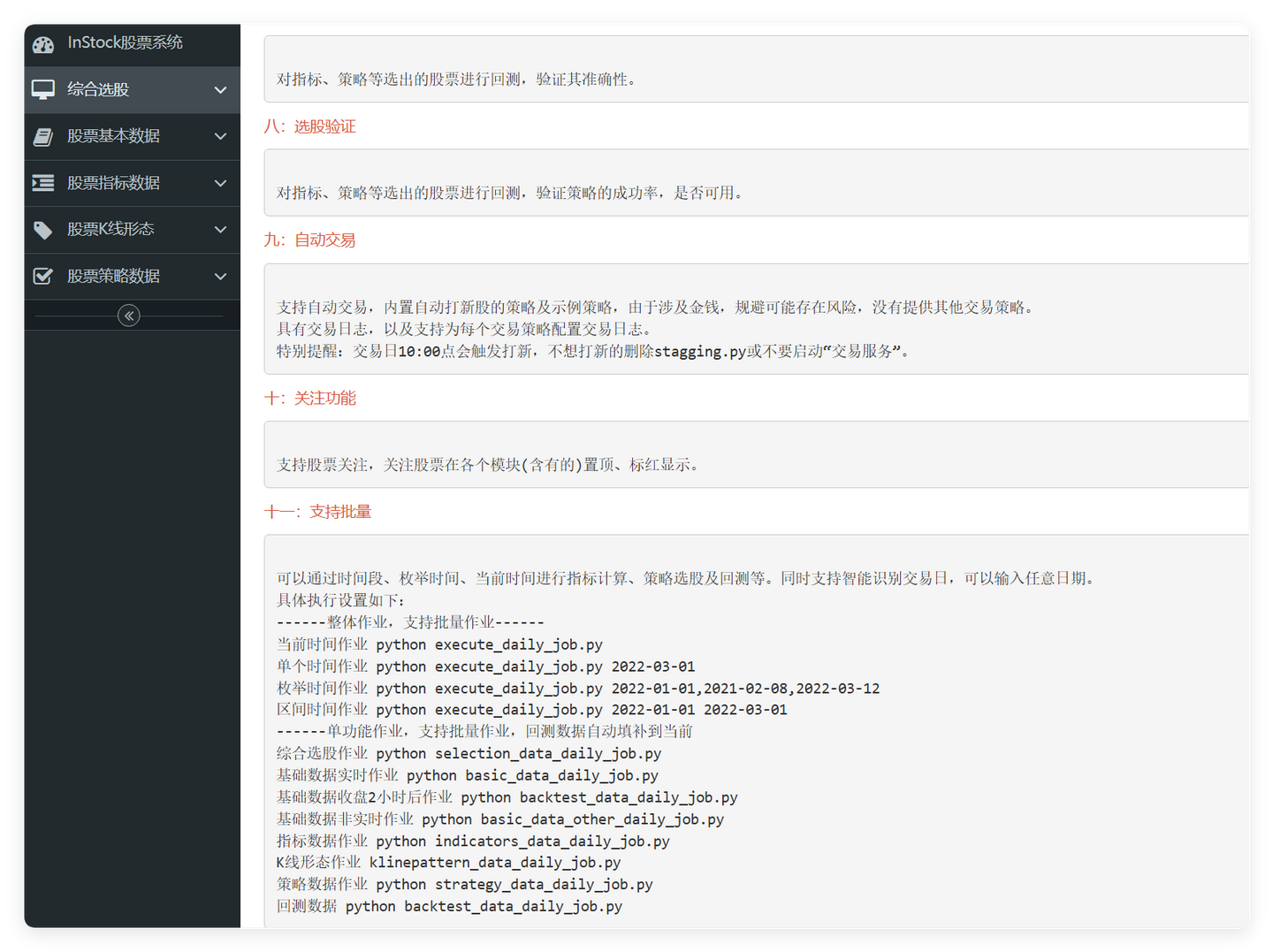The width and height of the screenshot is (1273, 952).
Task: Open the 股票指标数据 menu item
Action: pos(133,183)
